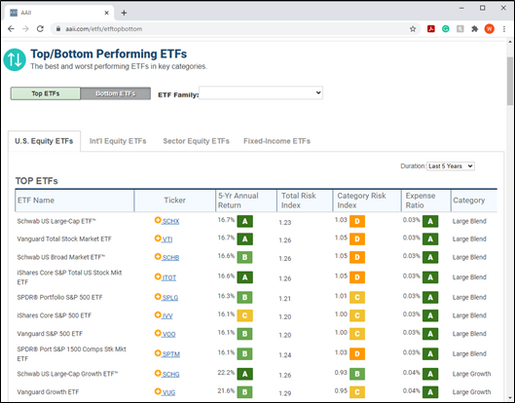Click the green A grade badge for SCHX return
Viewport: 515px width, 403px height.
245,221
